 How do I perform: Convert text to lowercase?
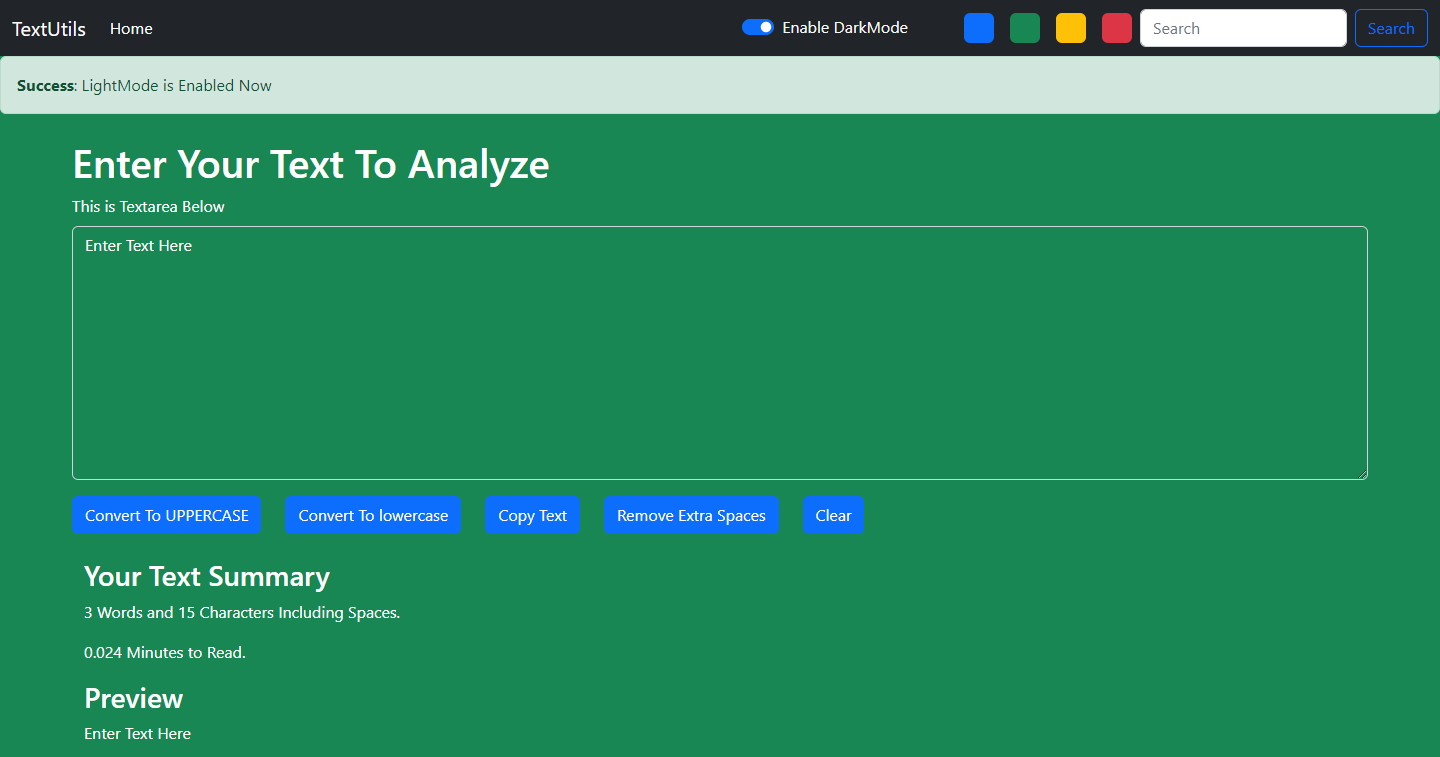pyautogui.click(x=373, y=515)
